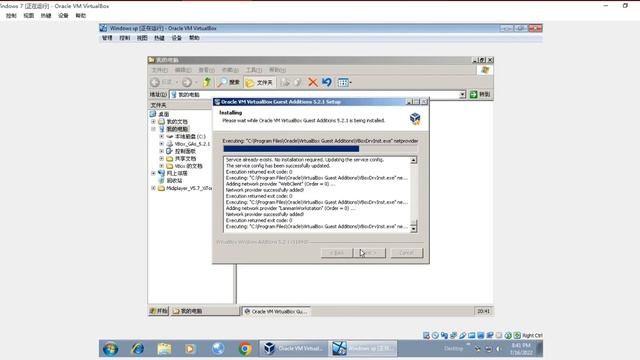
Task: Expand the 本地磁盘 (C:) node
Action: (162, 136)
